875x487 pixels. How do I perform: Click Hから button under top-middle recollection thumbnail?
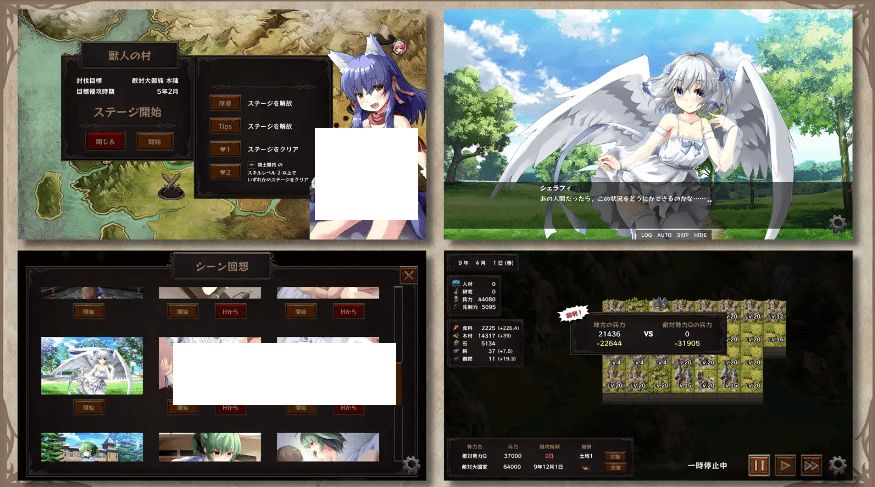coord(230,311)
